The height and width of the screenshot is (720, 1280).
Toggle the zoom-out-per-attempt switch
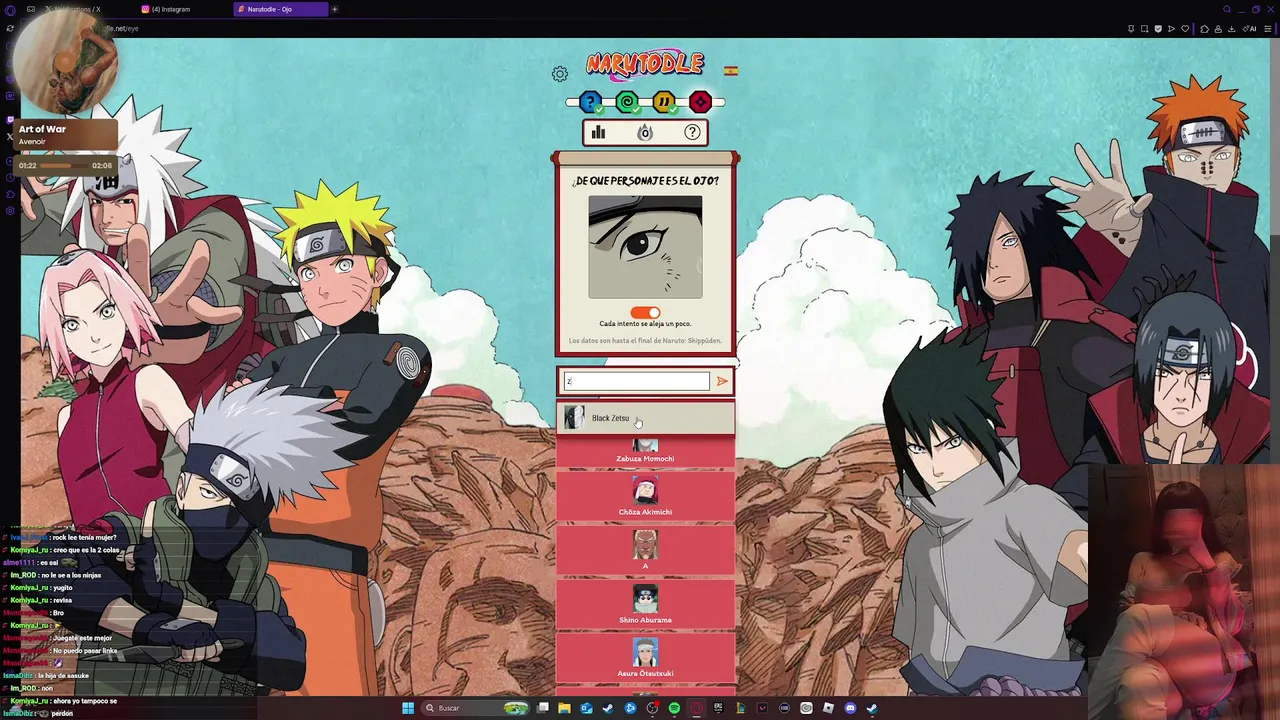click(x=645, y=312)
